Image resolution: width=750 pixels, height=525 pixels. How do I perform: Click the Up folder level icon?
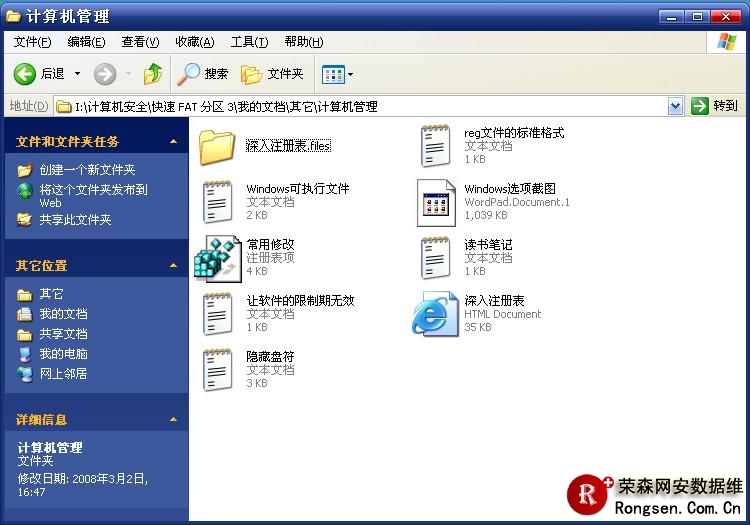(153, 74)
